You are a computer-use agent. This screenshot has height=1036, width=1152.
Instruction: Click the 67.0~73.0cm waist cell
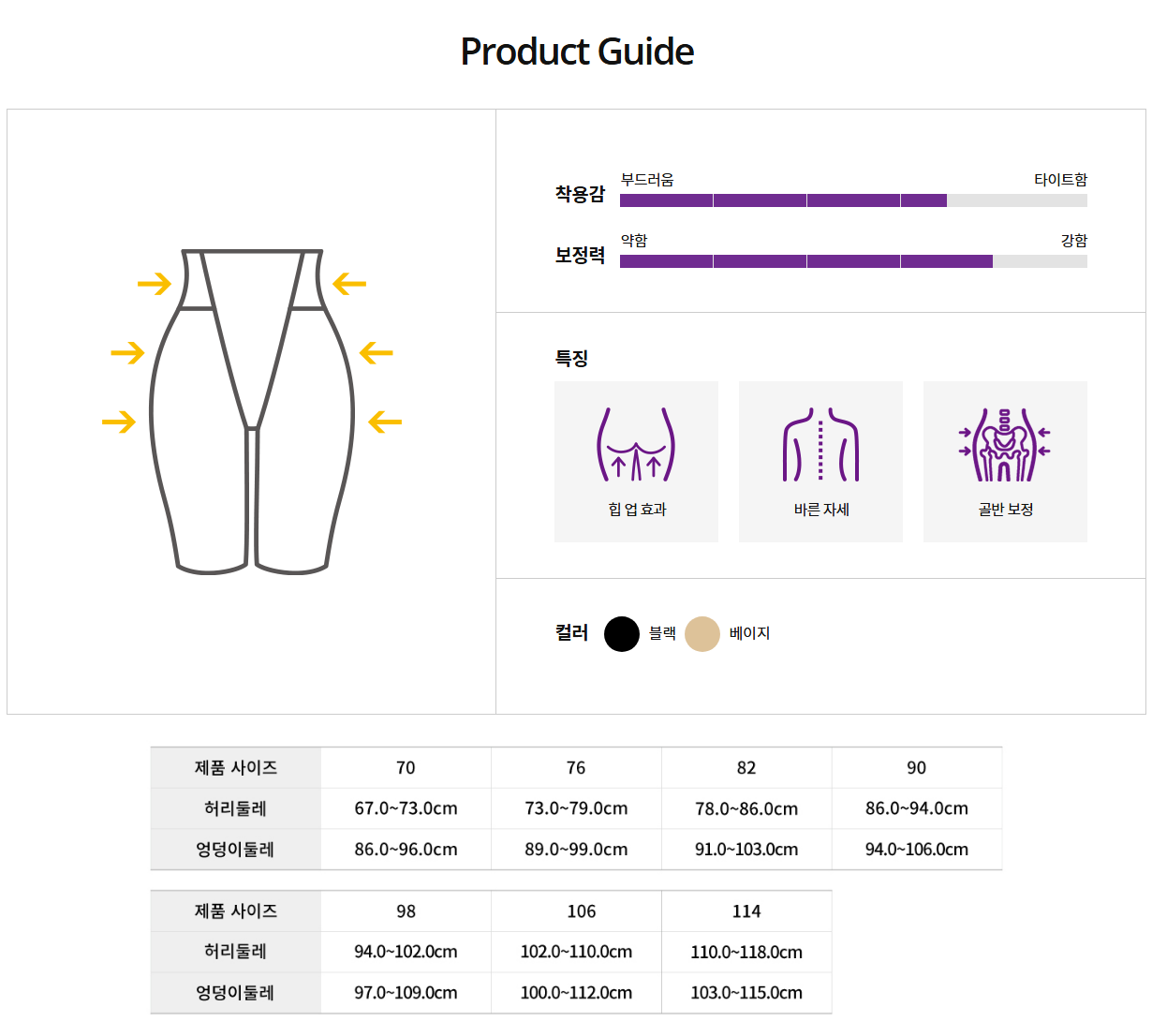(x=406, y=808)
